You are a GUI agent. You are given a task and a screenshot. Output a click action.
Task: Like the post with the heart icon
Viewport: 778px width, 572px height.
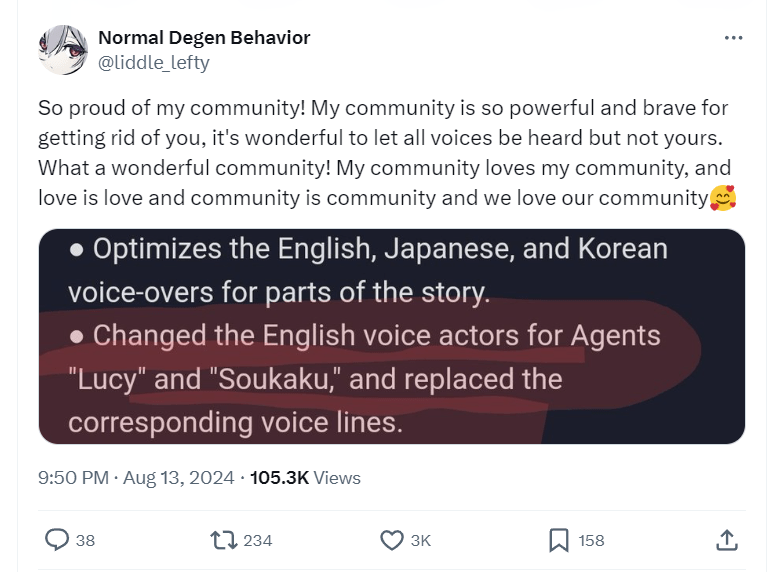coord(392,540)
